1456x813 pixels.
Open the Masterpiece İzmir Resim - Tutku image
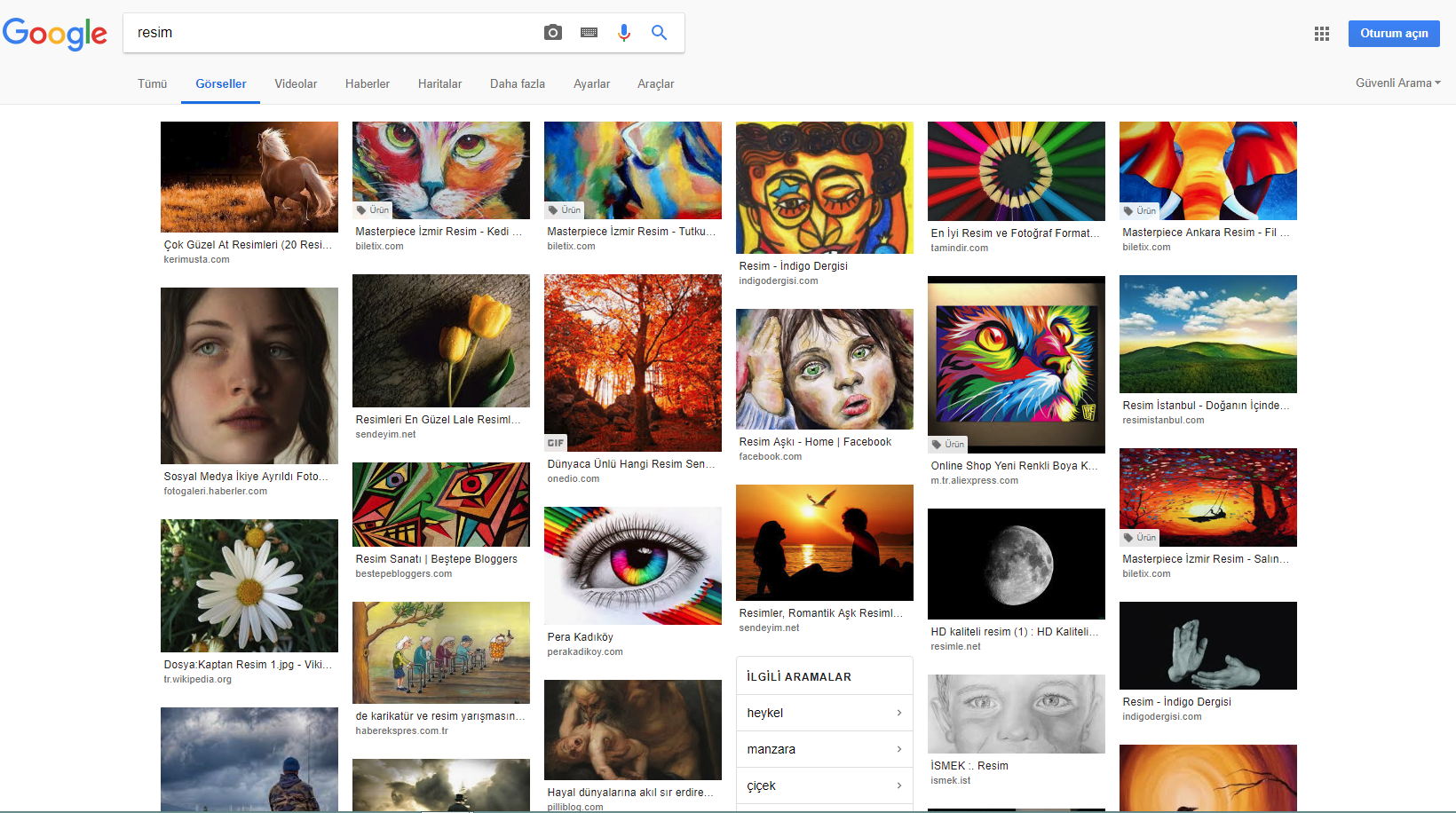click(633, 170)
